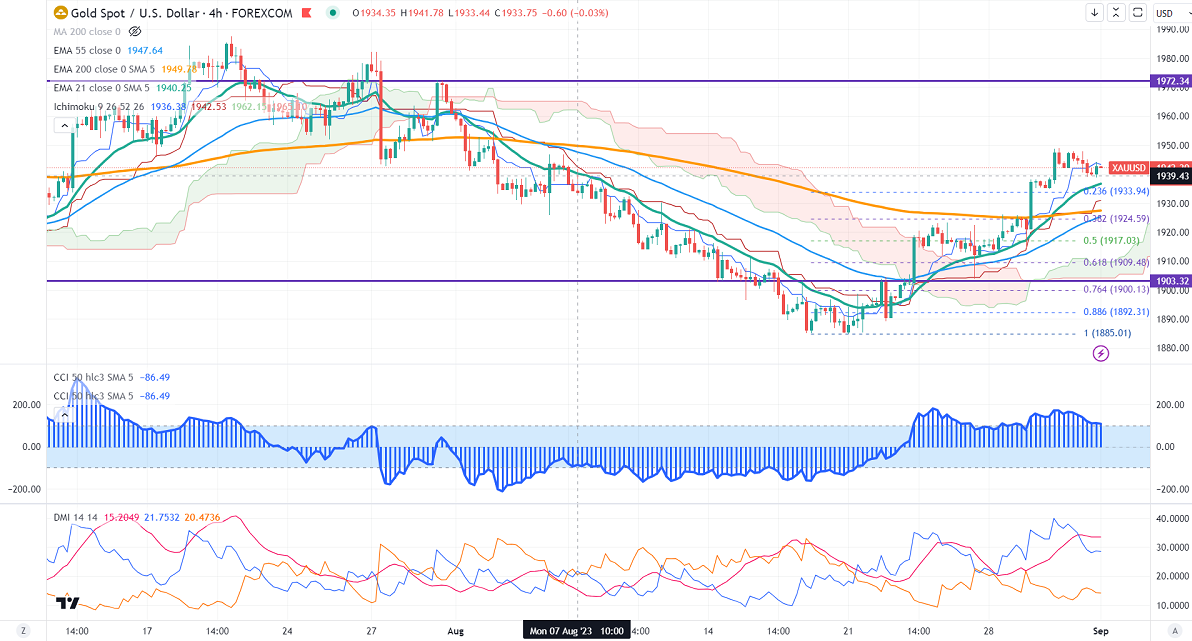Viewport: 1192px width, 641px height.
Task: Click the Aug label on the time axis
Action: click(x=455, y=631)
